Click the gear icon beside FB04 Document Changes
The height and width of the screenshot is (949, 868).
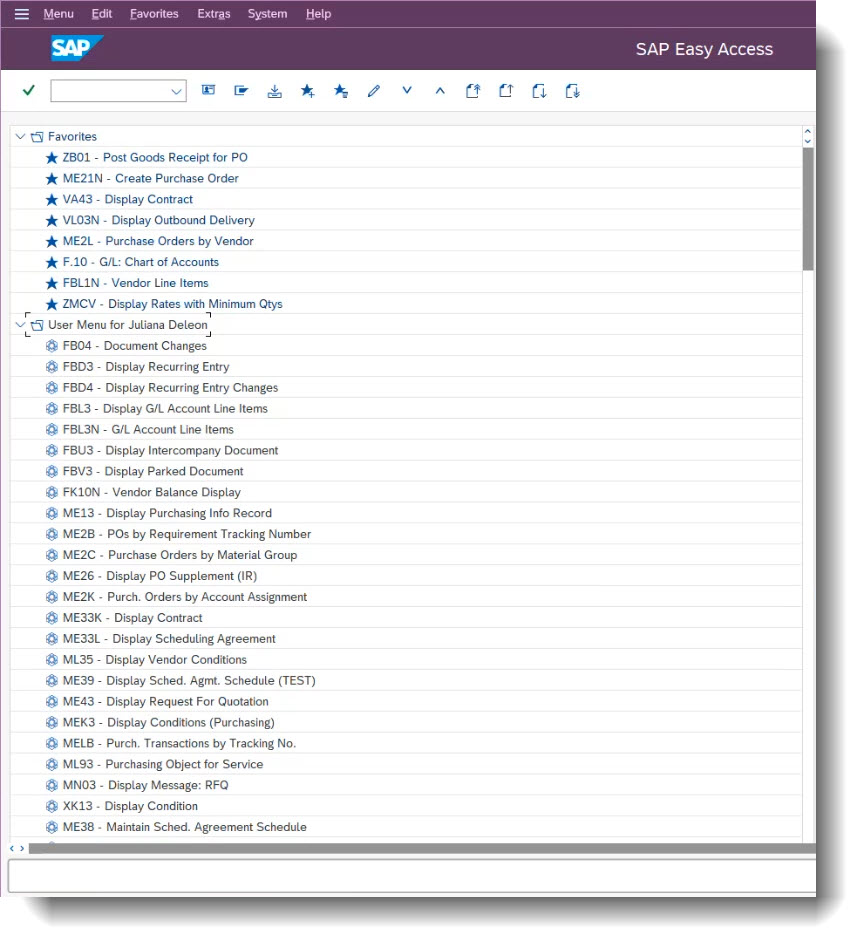(x=51, y=345)
